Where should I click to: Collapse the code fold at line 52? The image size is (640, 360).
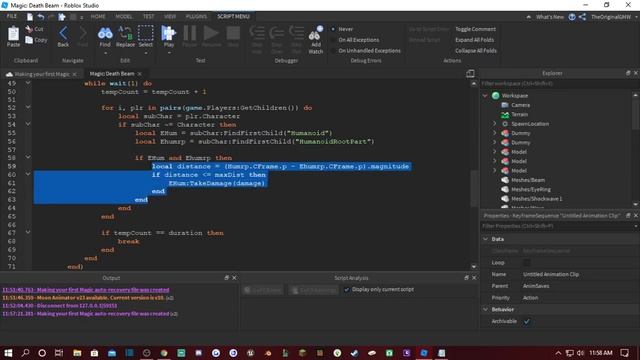click(28, 107)
